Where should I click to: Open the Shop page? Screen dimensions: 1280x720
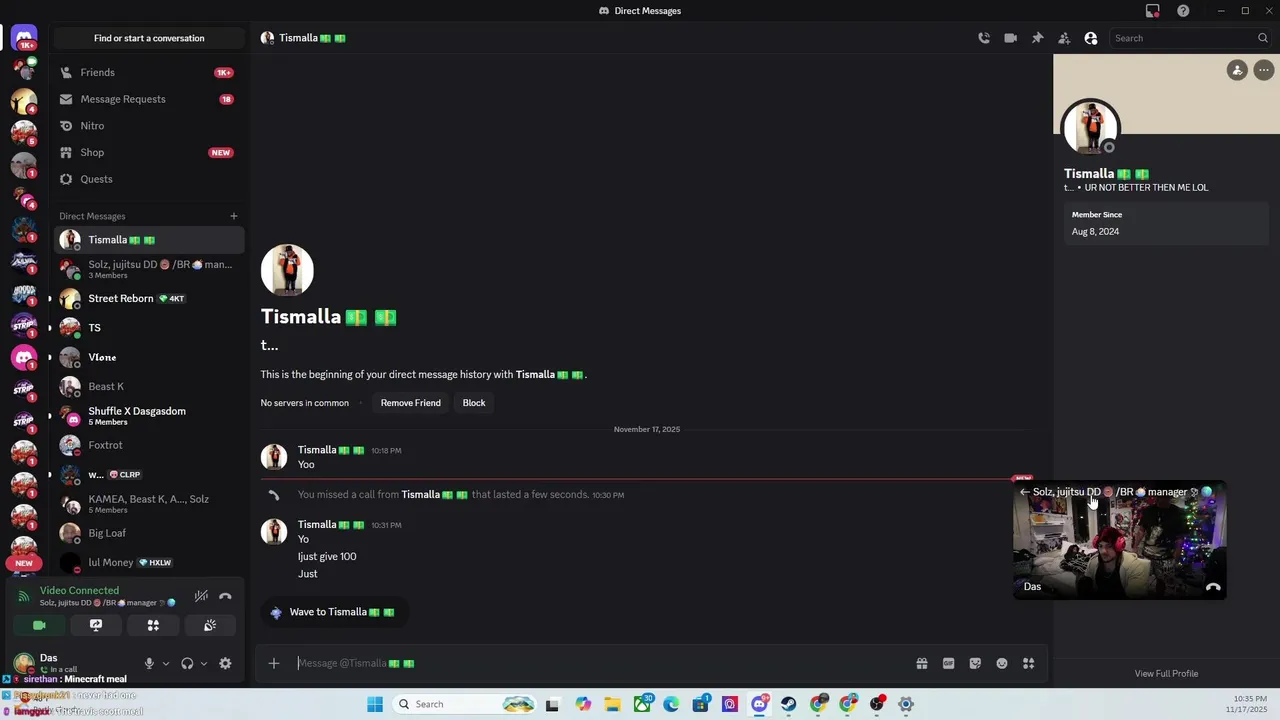[149, 152]
